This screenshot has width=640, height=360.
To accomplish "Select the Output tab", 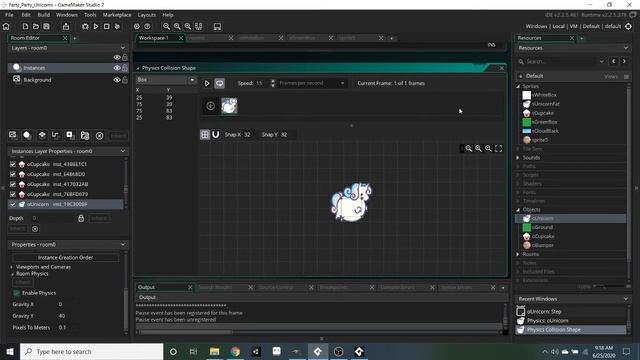I will 147,287.
